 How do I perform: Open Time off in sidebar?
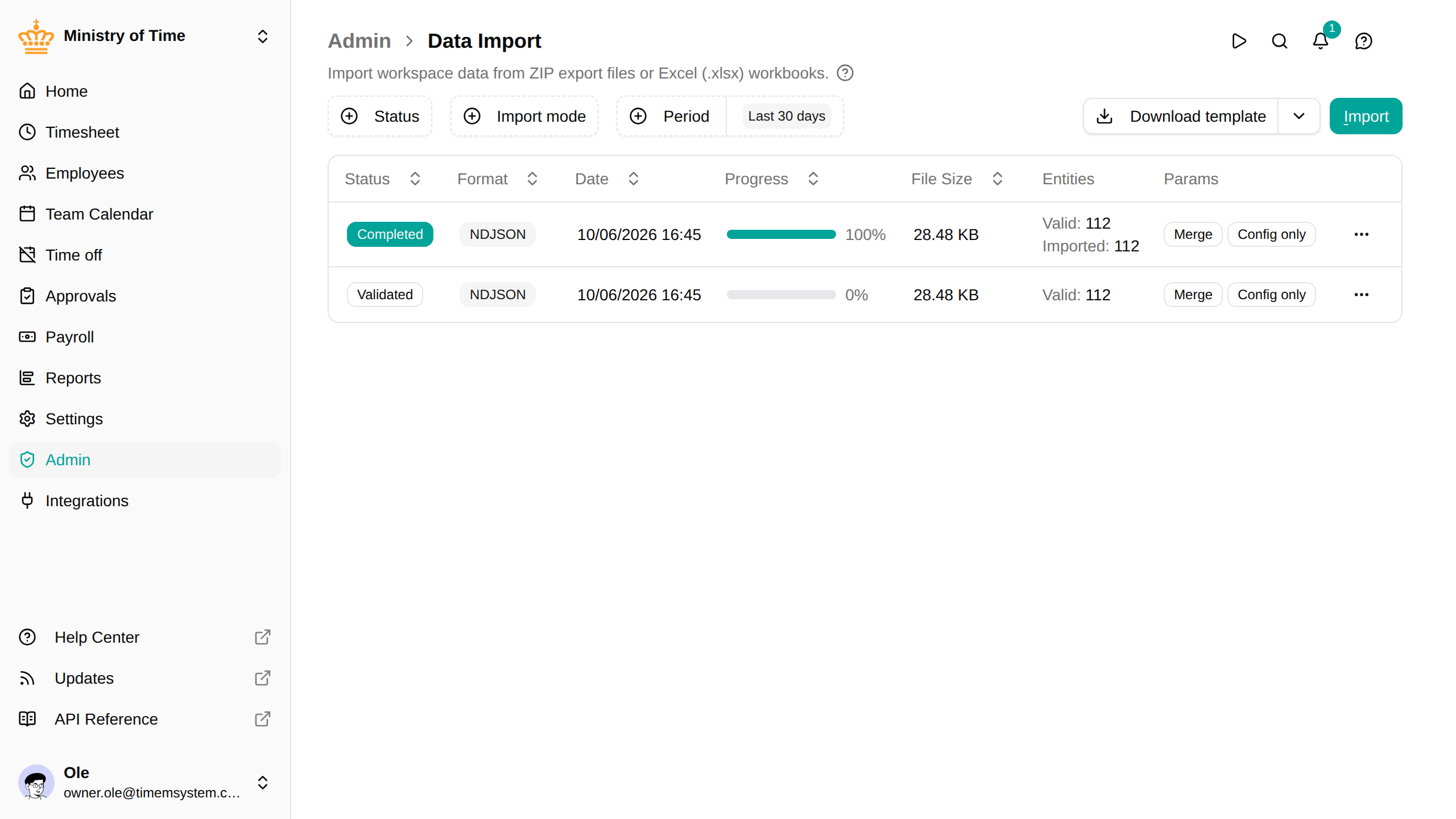145,255
